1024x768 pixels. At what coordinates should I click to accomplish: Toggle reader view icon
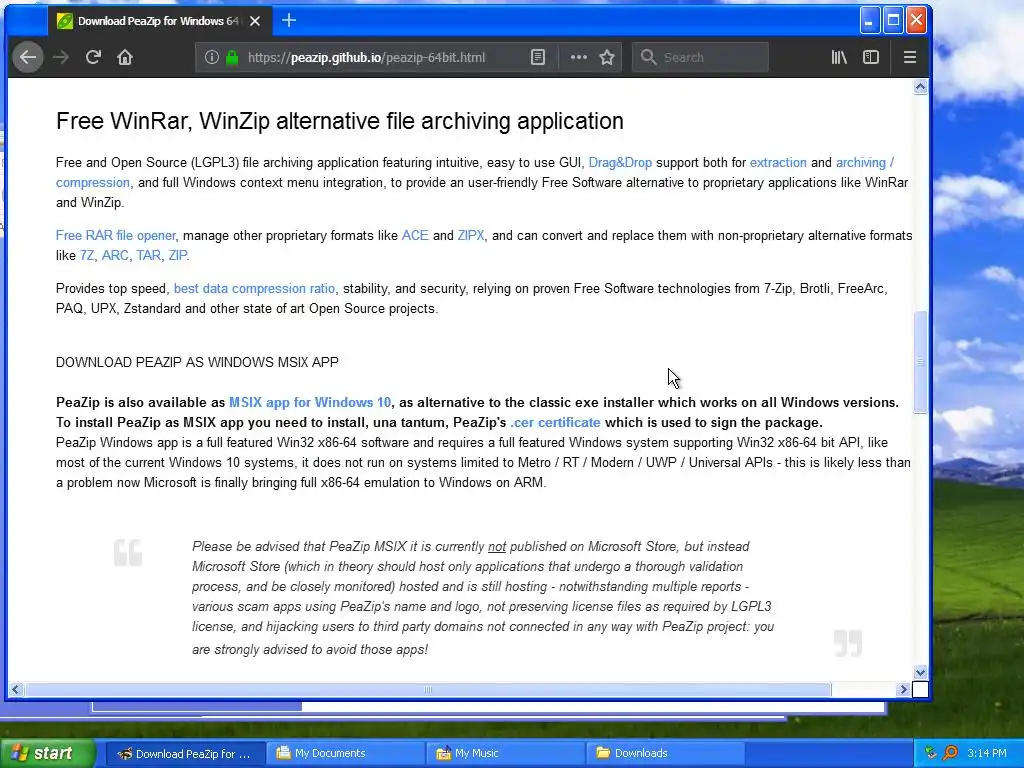tap(537, 57)
